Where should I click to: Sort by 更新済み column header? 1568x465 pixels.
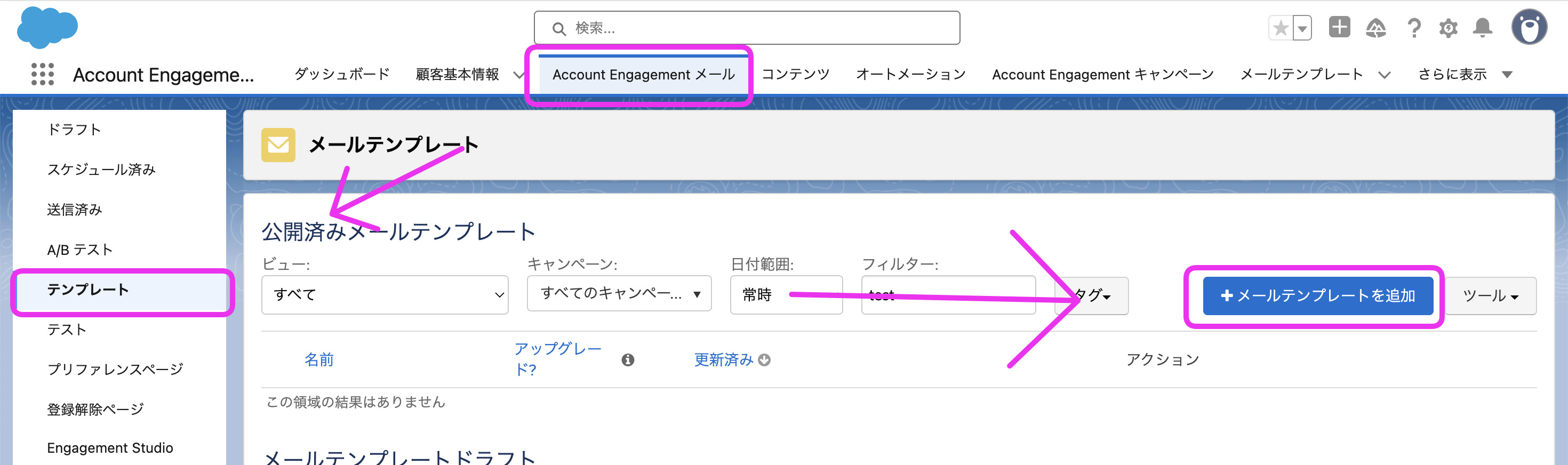tap(723, 360)
